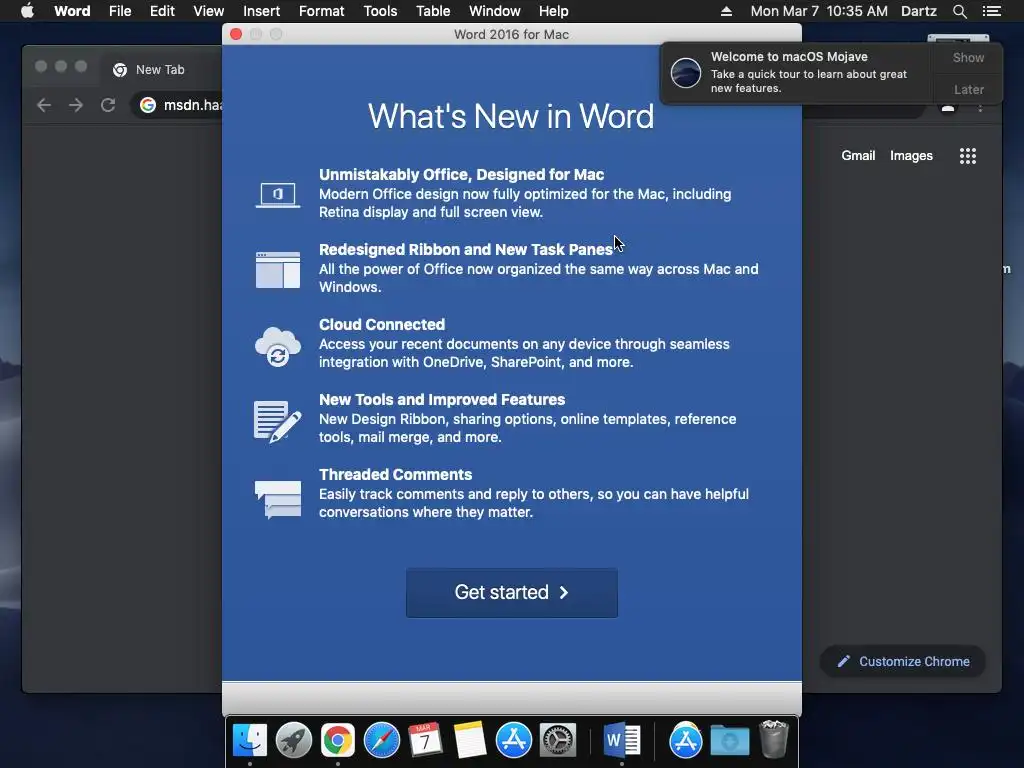Click the Get started button
Image resolution: width=1024 pixels, height=768 pixels.
pos(511,592)
